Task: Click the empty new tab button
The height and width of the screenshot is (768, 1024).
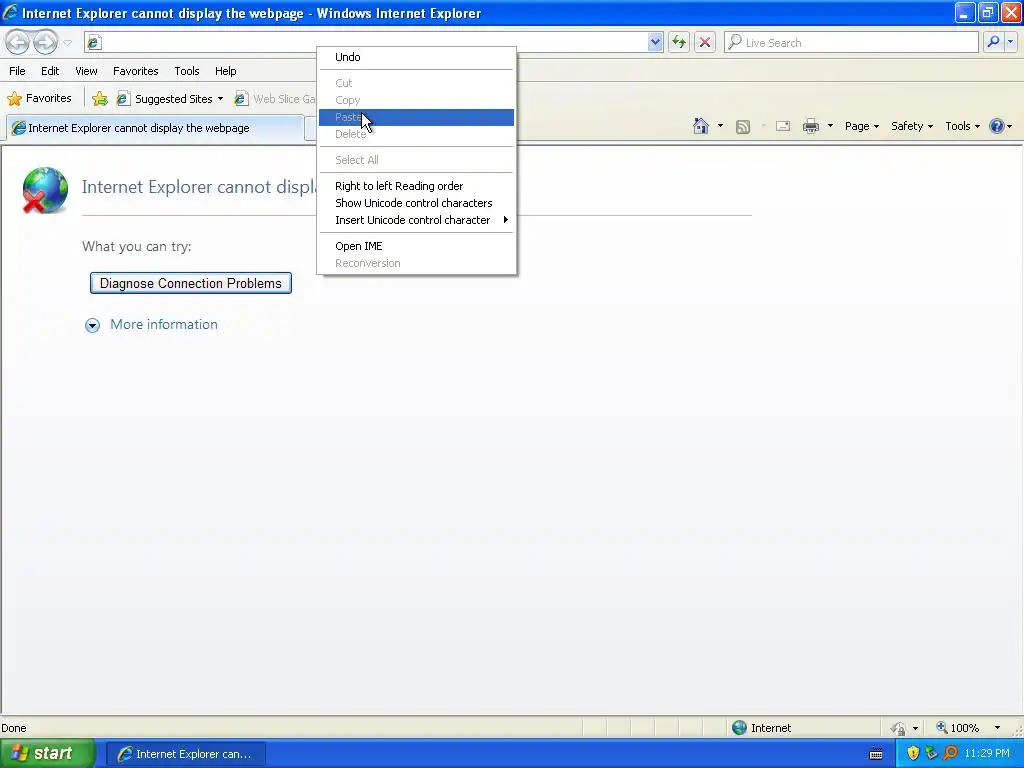Action: coord(311,129)
